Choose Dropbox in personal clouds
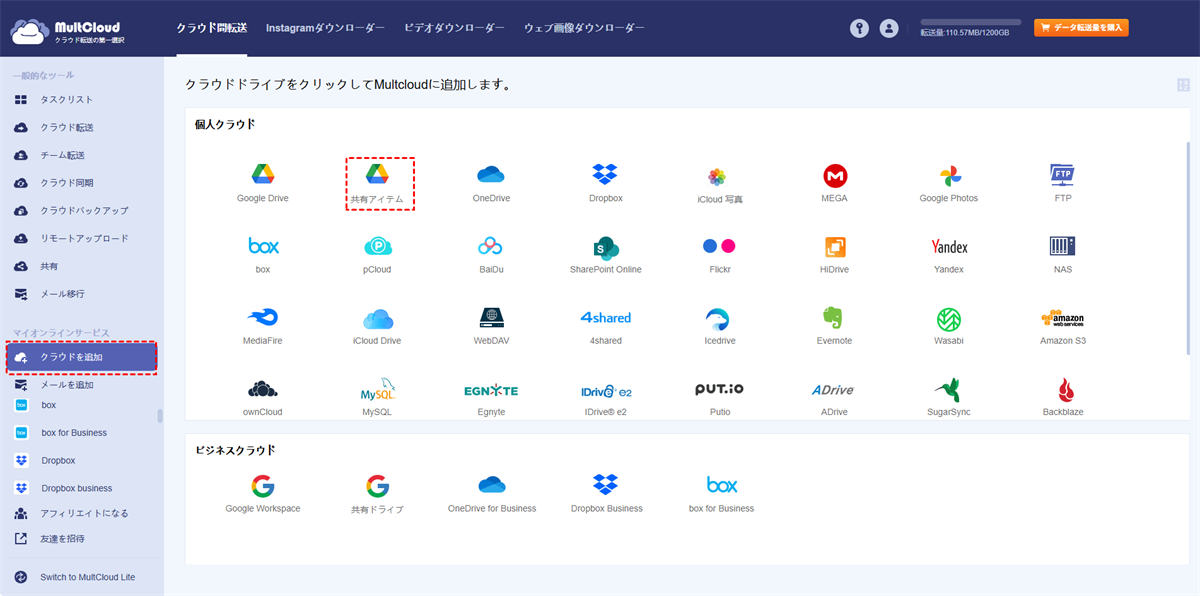 605,175
